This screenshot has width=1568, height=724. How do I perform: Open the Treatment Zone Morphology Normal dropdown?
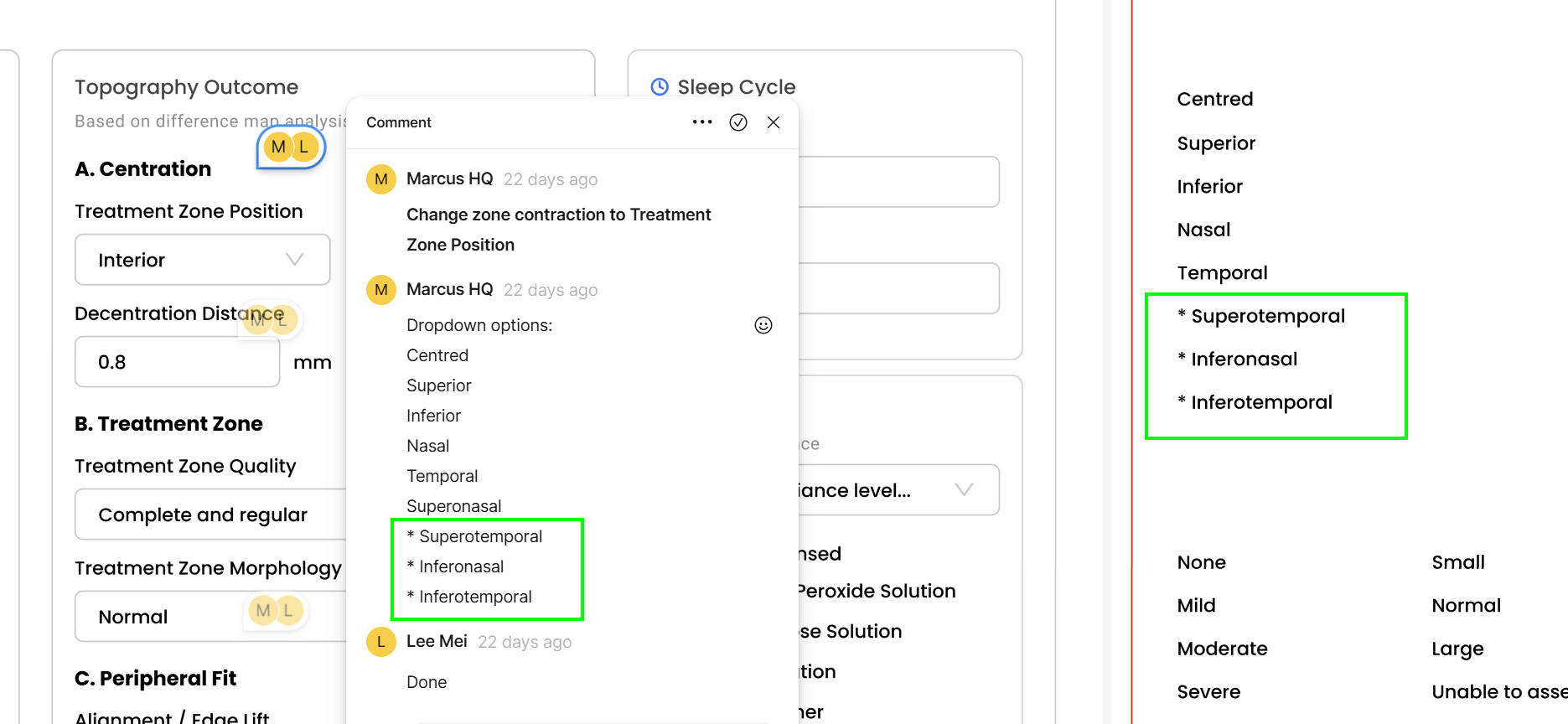tap(211, 617)
